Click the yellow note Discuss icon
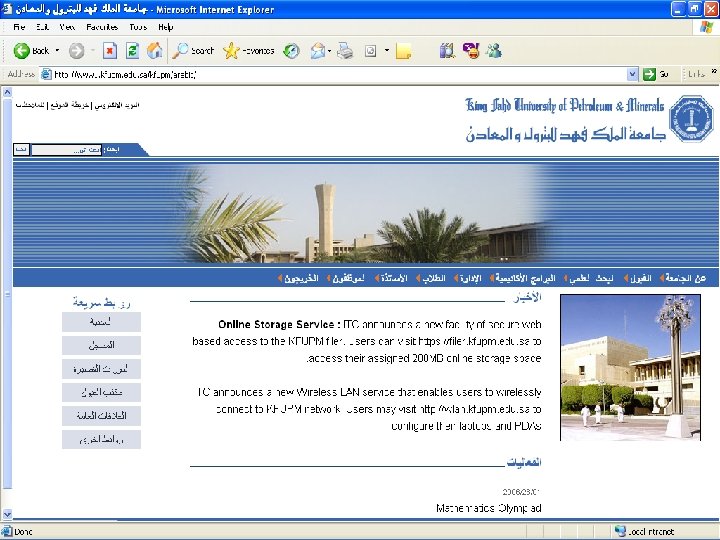 click(x=403, y=51)
